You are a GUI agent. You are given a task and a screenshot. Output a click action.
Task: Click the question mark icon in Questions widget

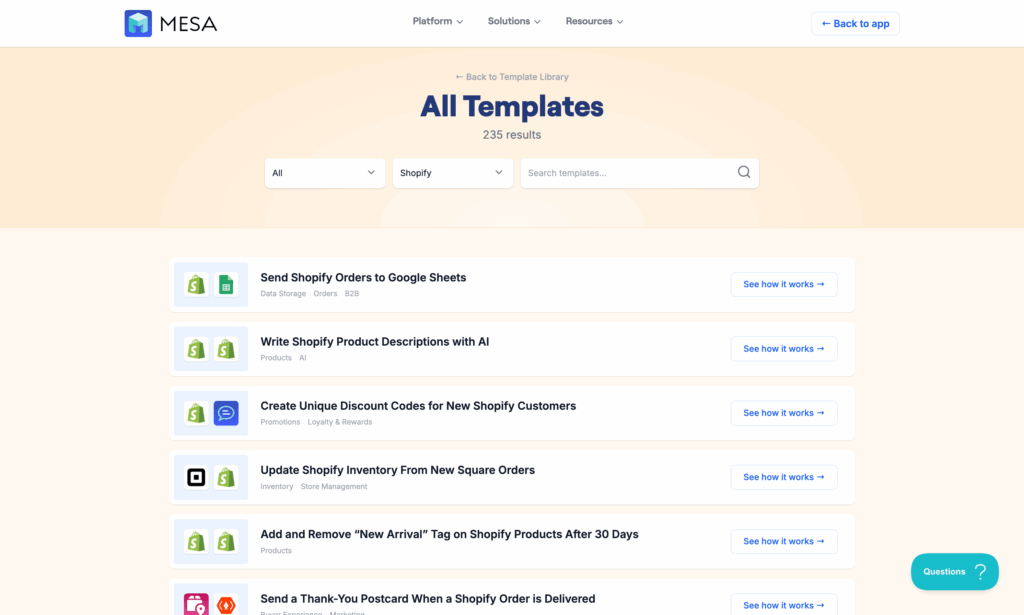tap(980, 572)
